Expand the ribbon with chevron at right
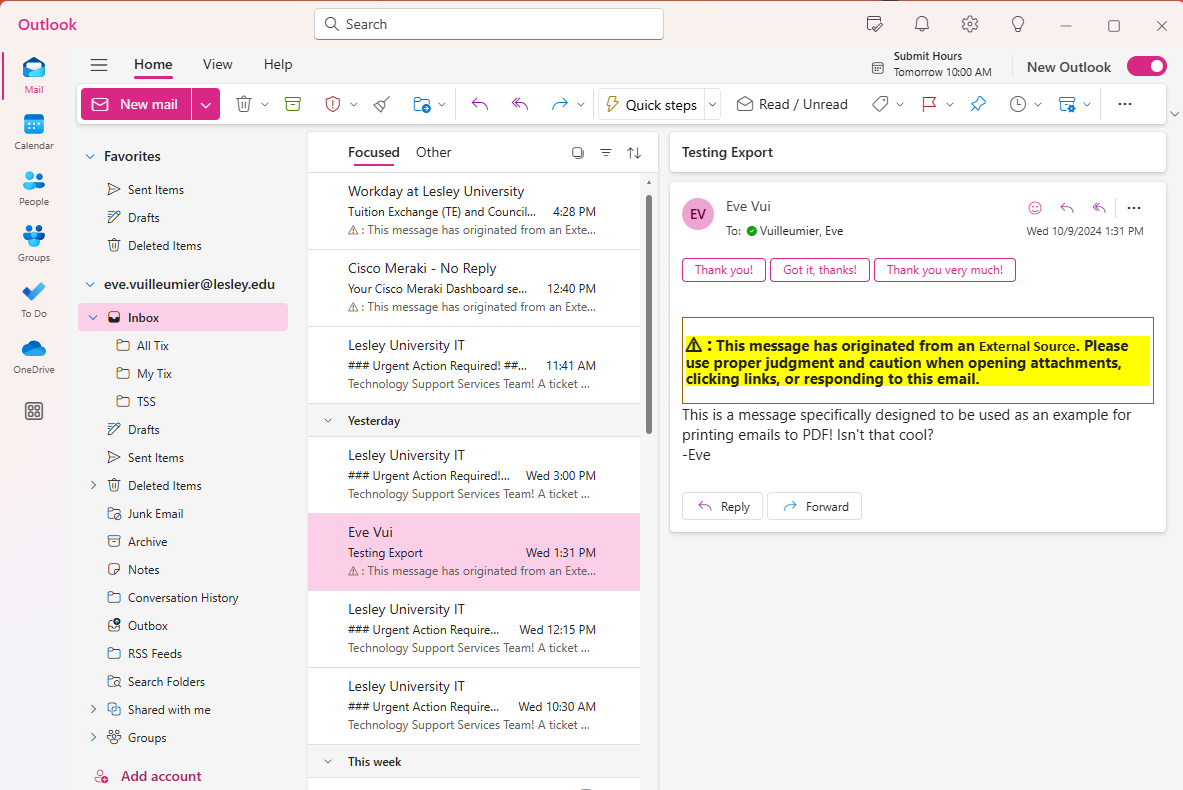This screenshot has width=1183, height=790. coord(1174,114)
